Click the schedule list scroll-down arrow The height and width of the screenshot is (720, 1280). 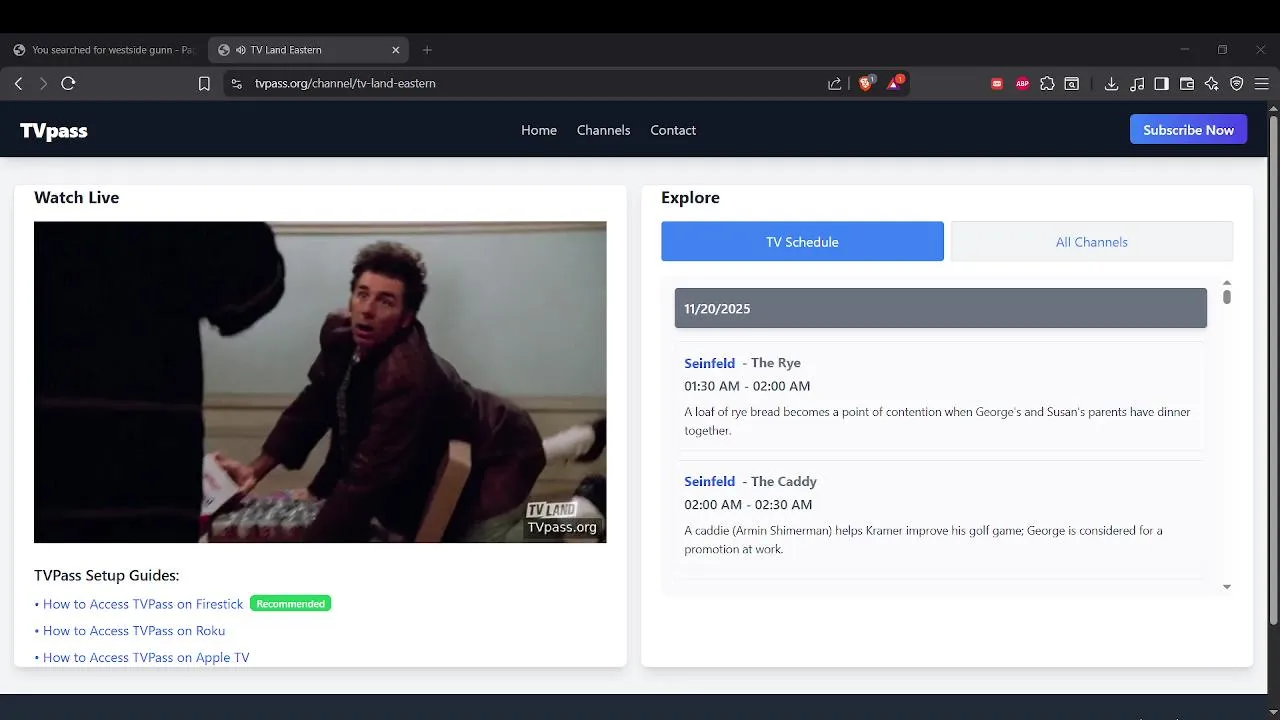1227,587
